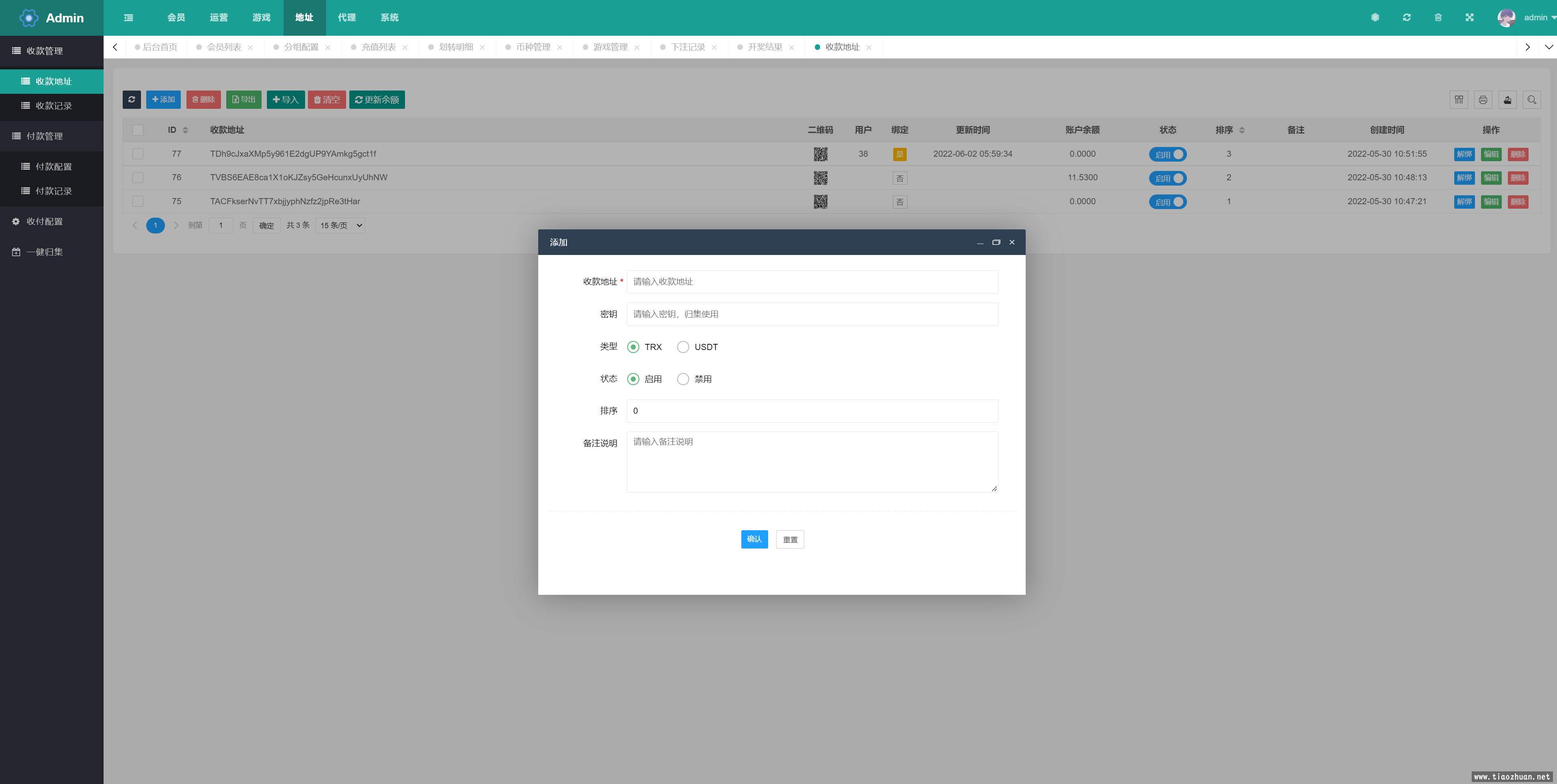1557x784 pixels.
Task: Collapse the 付款管理 sidebar group
Action: [51, 136]
